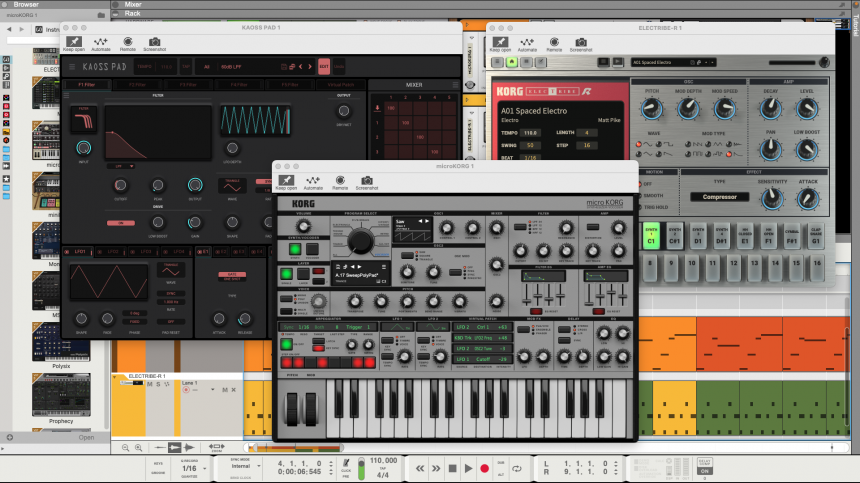Screen dimensions: 860x483
Task: Click zoom in magnifier in sequencer
Action: click(x=139, y=447)
